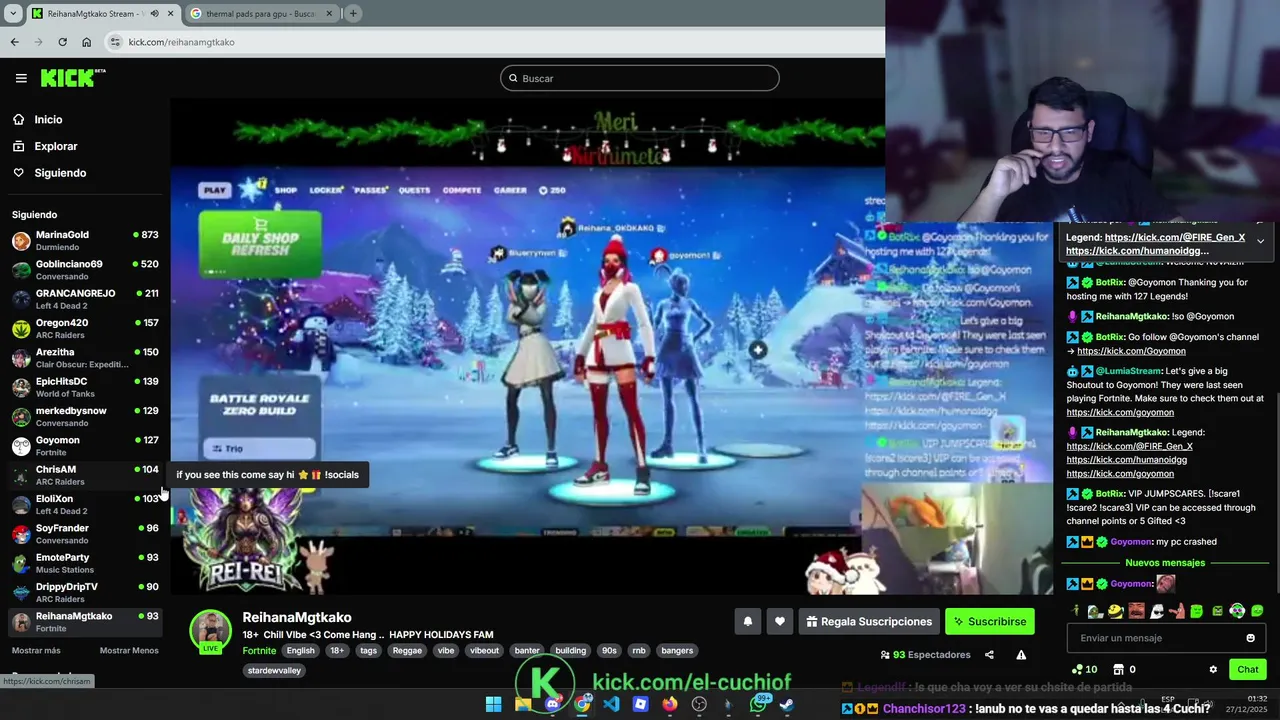
Task: Go to Inicio in sidebar
Action: point(48,119)
